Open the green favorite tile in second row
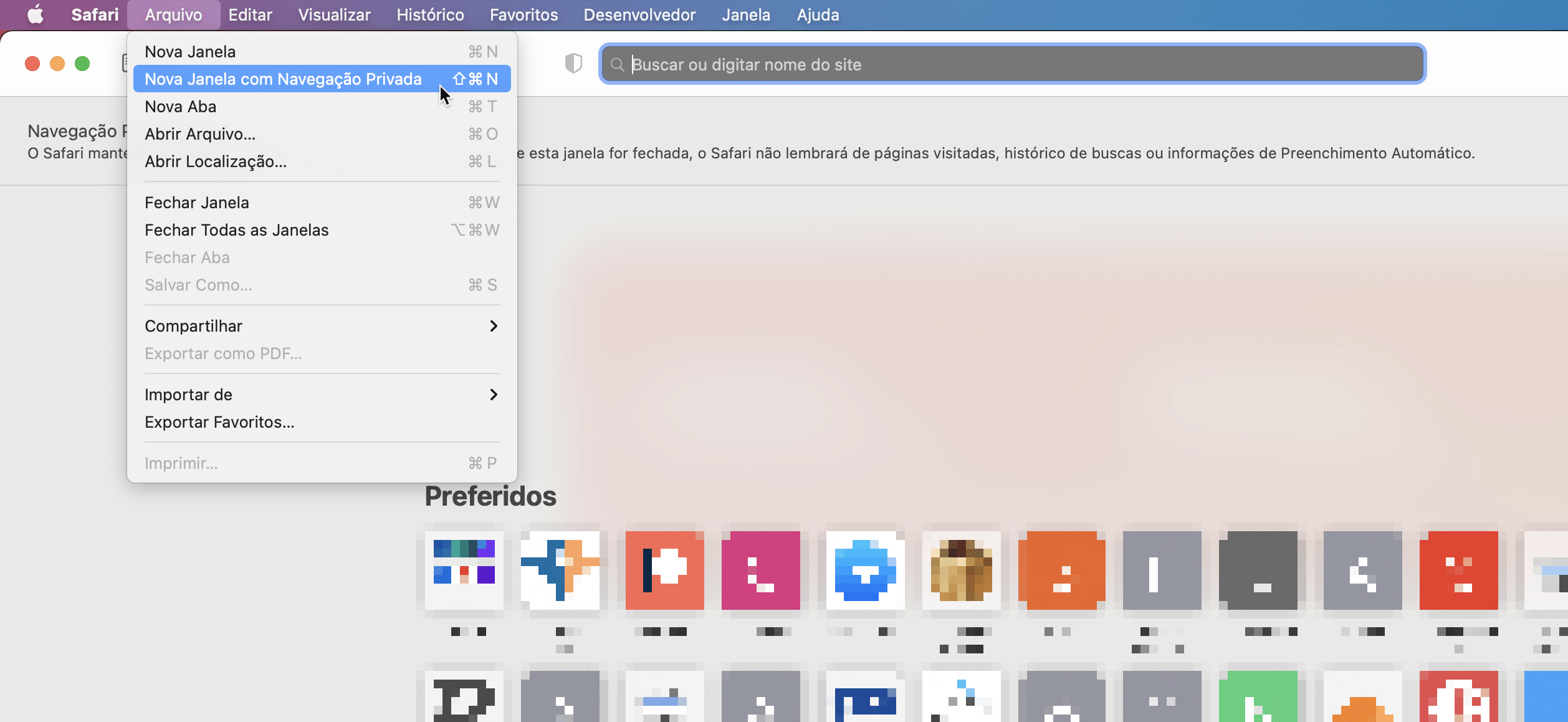1568x722 pixels. point(1258,696)
